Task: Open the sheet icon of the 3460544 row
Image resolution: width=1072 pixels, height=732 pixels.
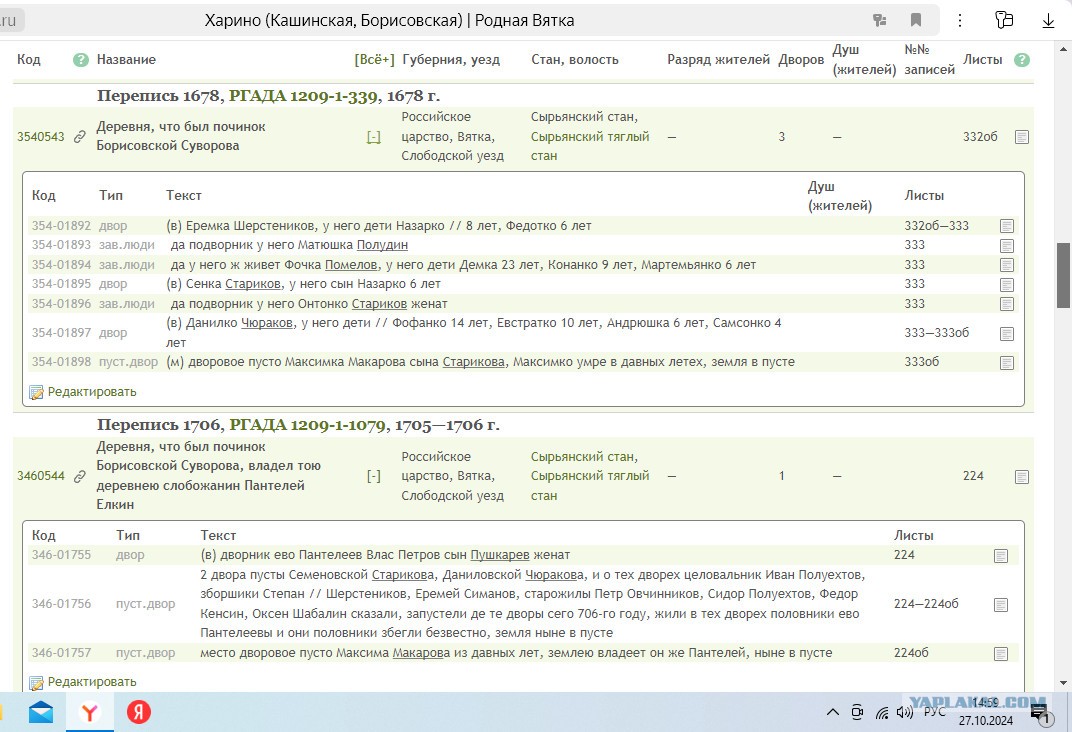Action: (x=1022, y=477)
